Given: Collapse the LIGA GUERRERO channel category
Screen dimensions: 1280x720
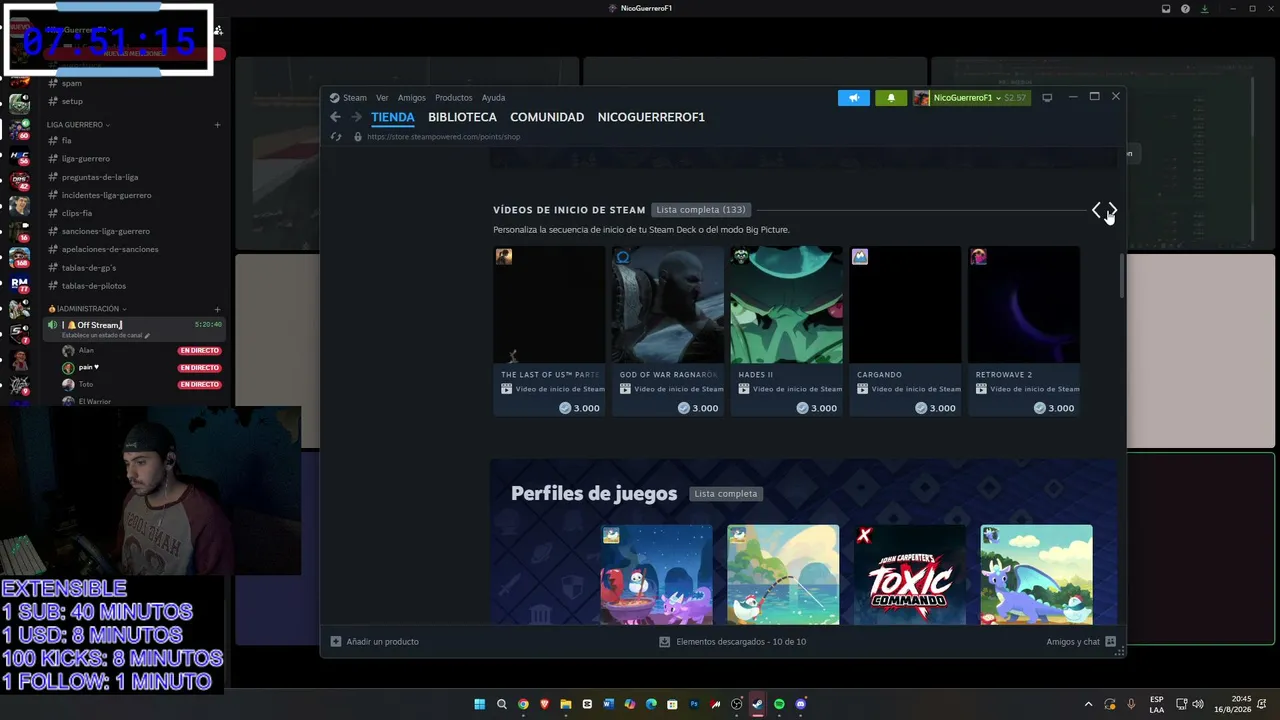Looking at the screenshot, I should (x=78, y=125).
